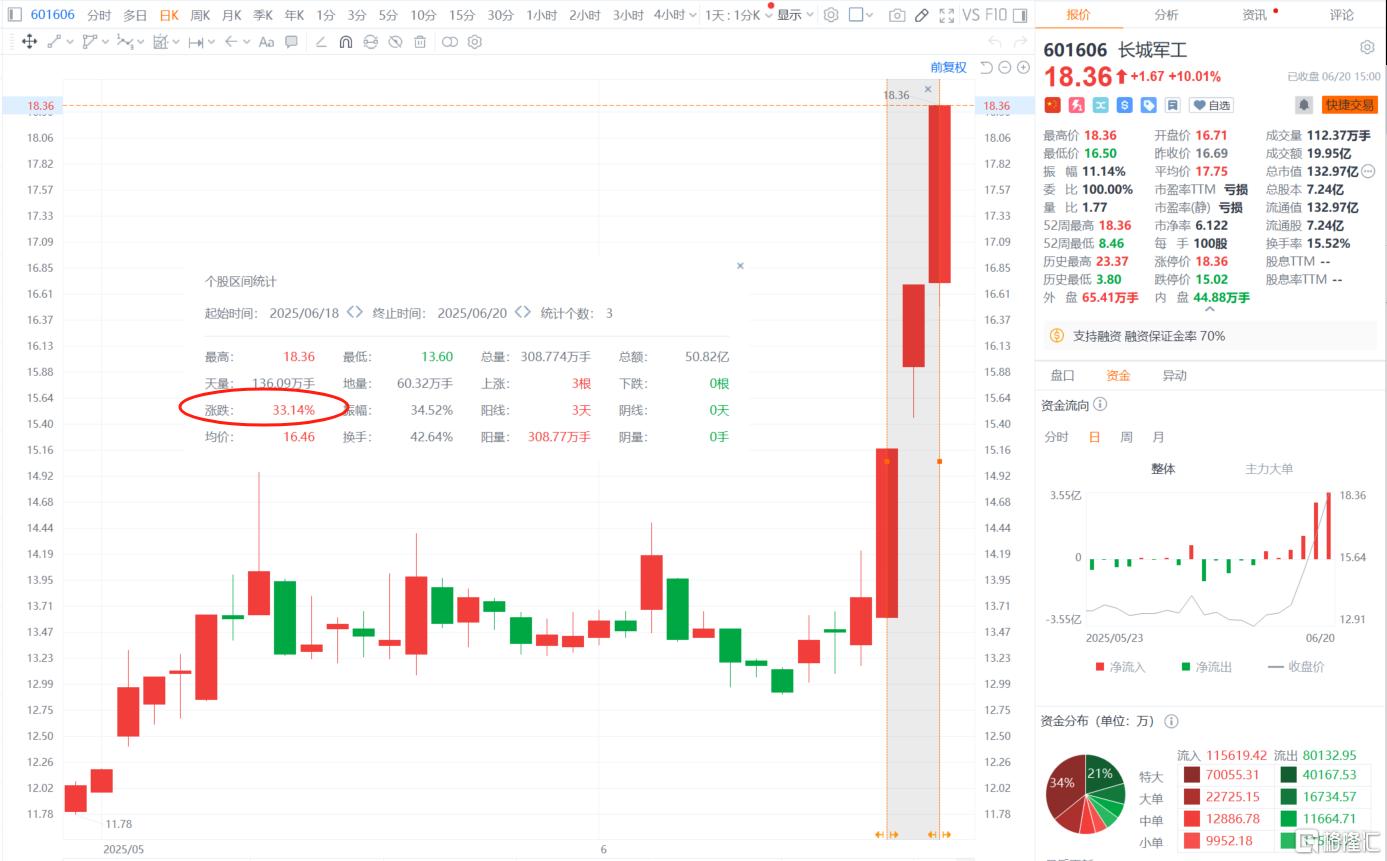This screenshot has width=1387, height=861.
Task: Delete drawings with trash bin icon
Action: point(420,42)
